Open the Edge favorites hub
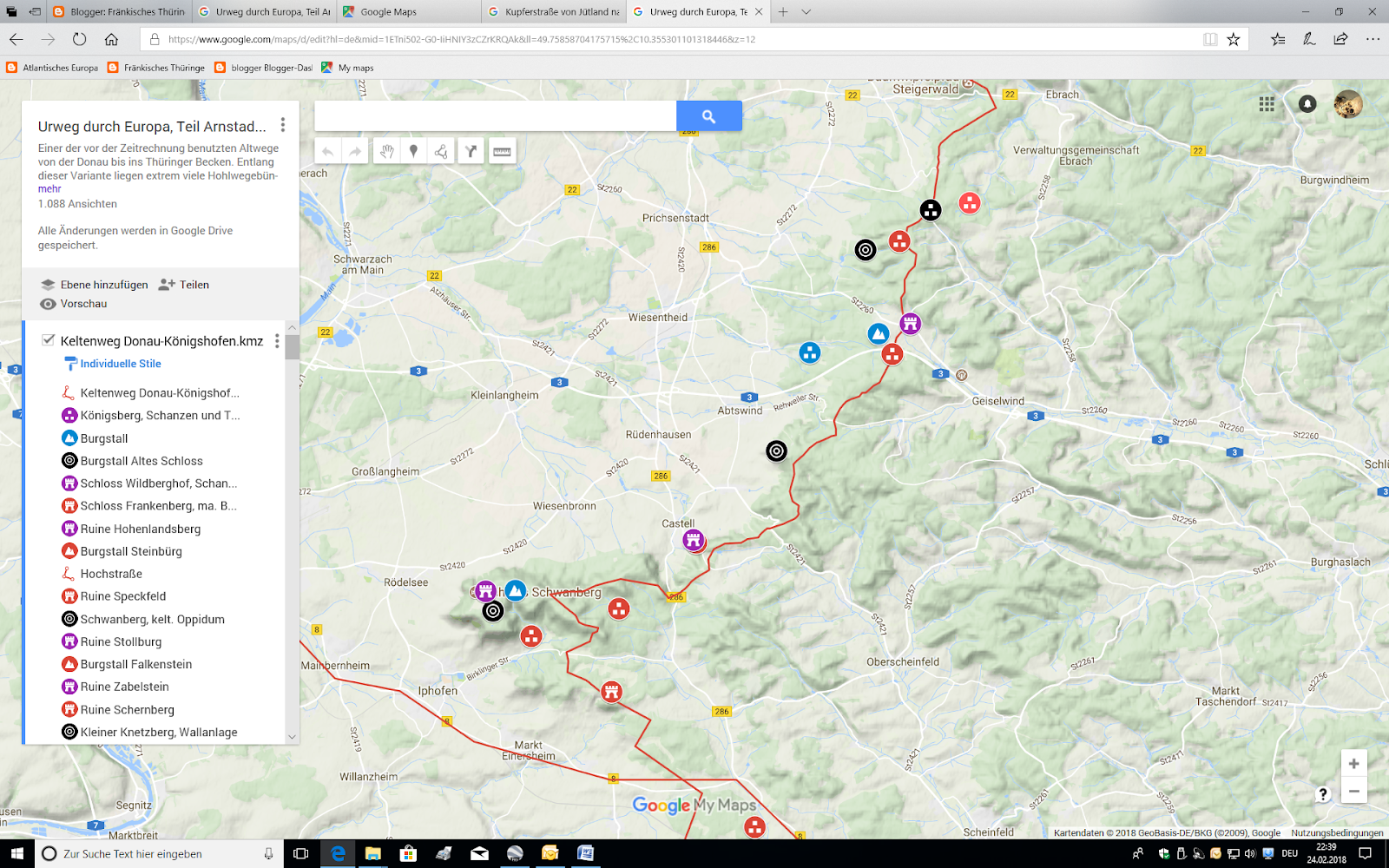1389x868 pixels. coord(1278,39)
